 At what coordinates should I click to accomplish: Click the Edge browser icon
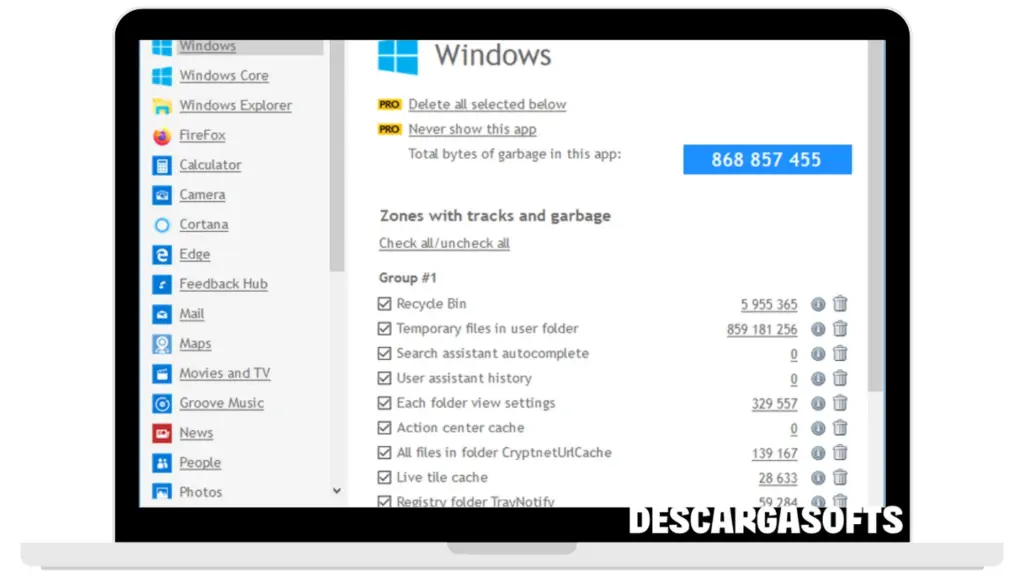click(x=162, y=255)
